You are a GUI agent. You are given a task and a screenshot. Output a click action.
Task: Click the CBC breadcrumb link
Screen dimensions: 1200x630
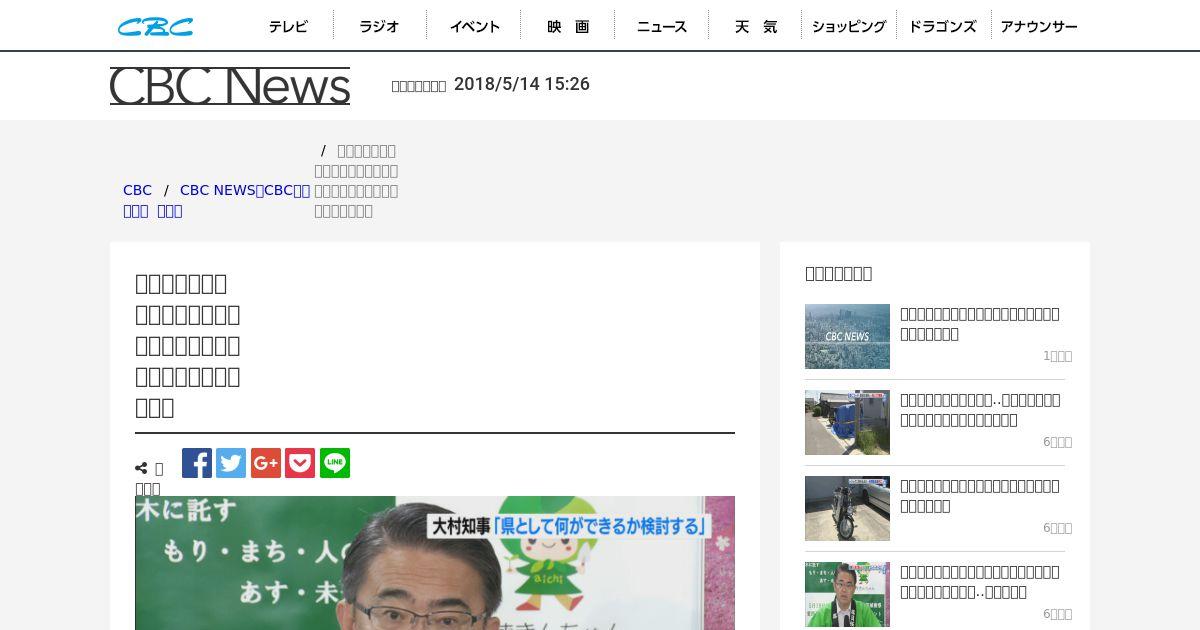click(137, 190)
